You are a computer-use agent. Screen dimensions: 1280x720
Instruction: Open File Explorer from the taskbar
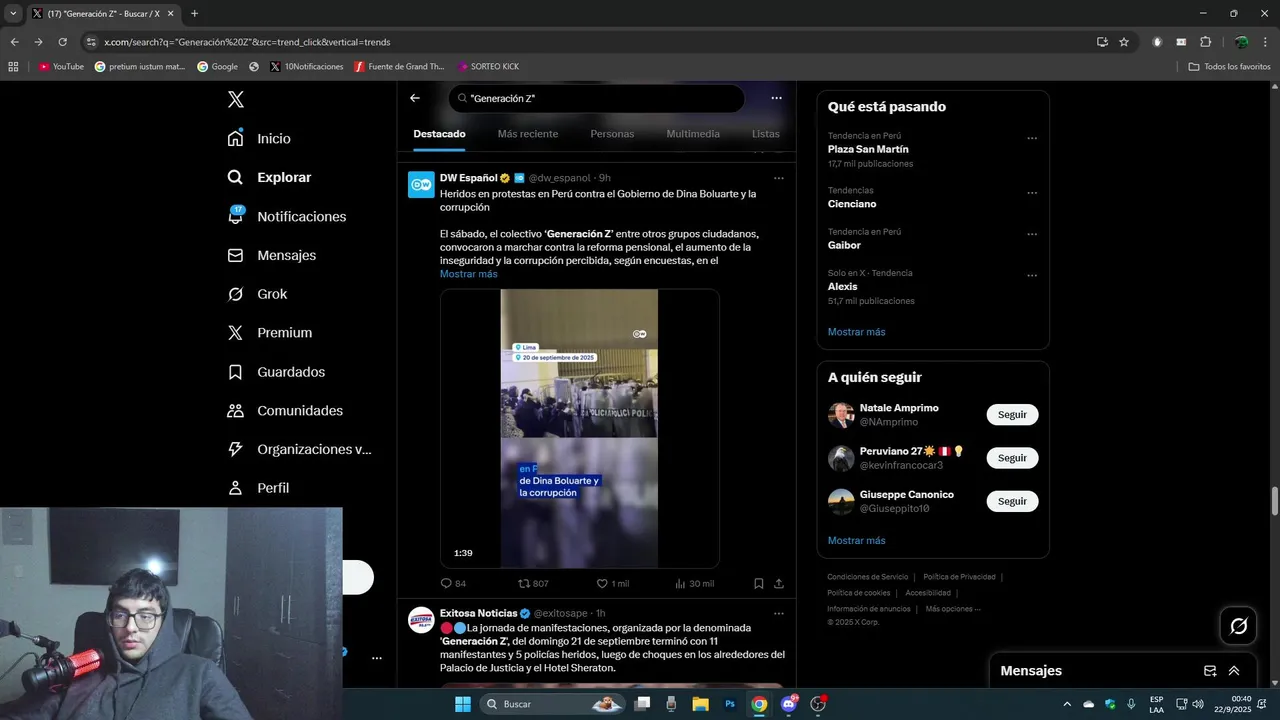point(700,704)
